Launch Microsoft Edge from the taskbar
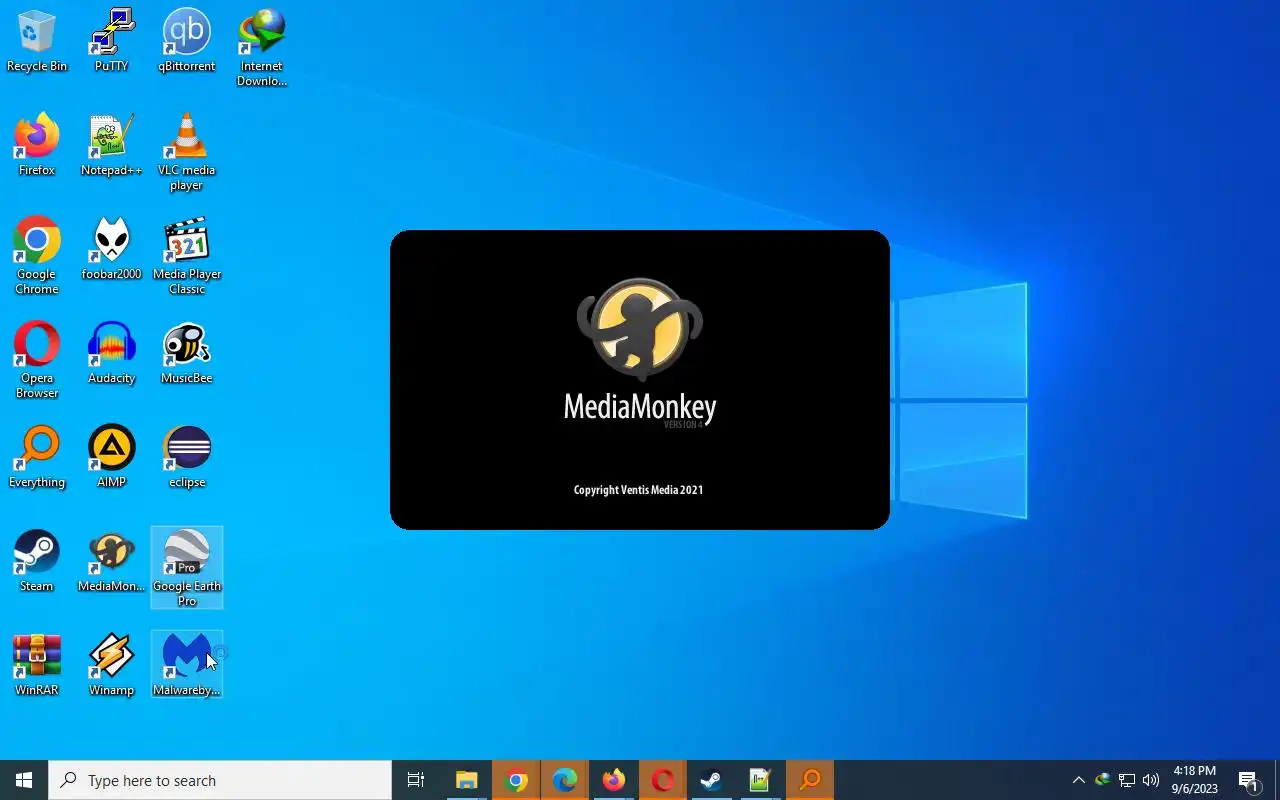 [565, 780]
